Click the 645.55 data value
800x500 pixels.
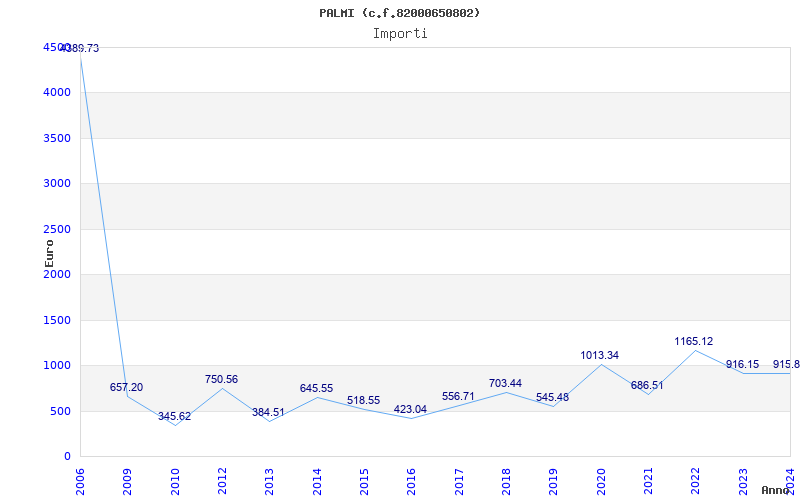[316, 389]
